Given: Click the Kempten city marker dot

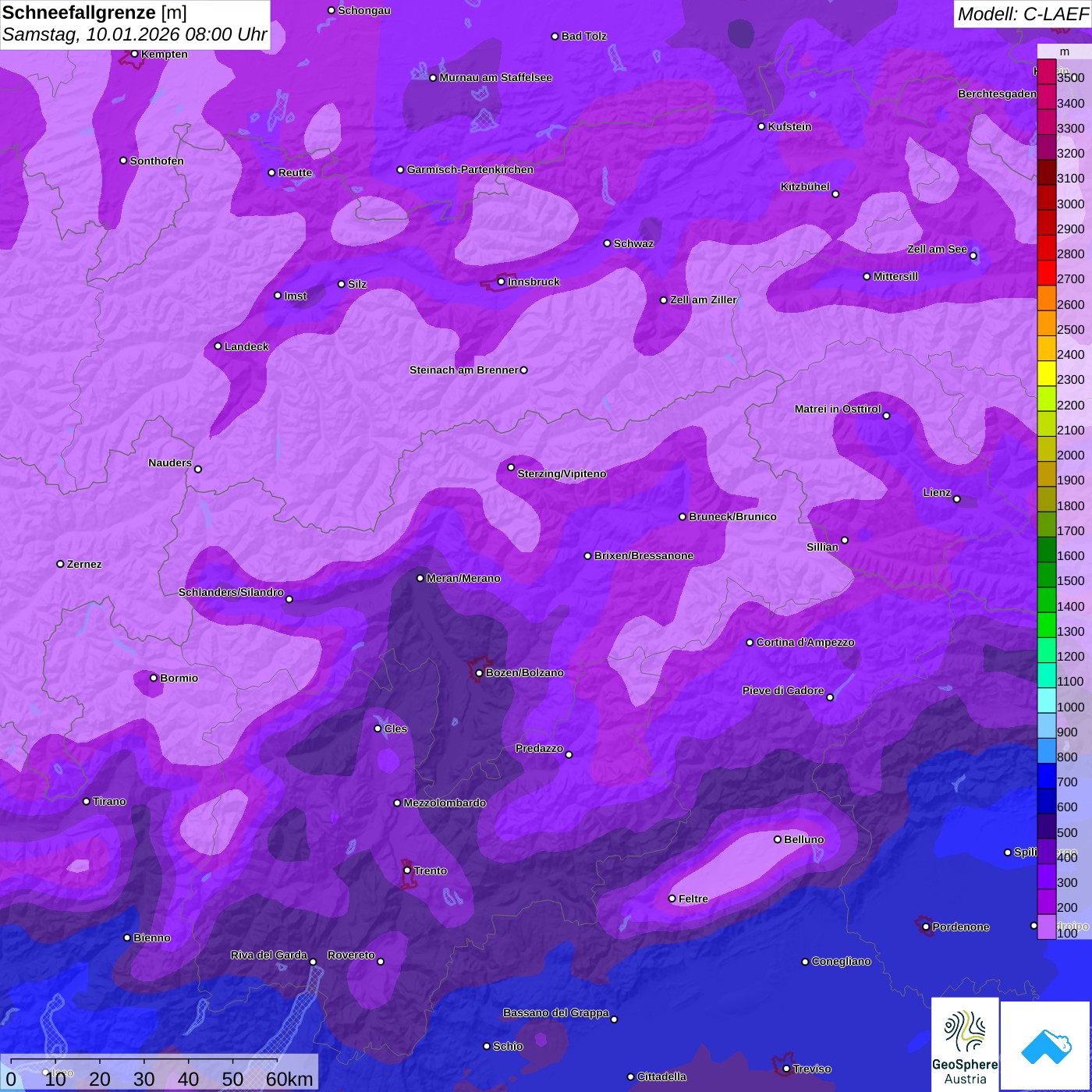Looking at the screenshot, I should pos(134,54).
